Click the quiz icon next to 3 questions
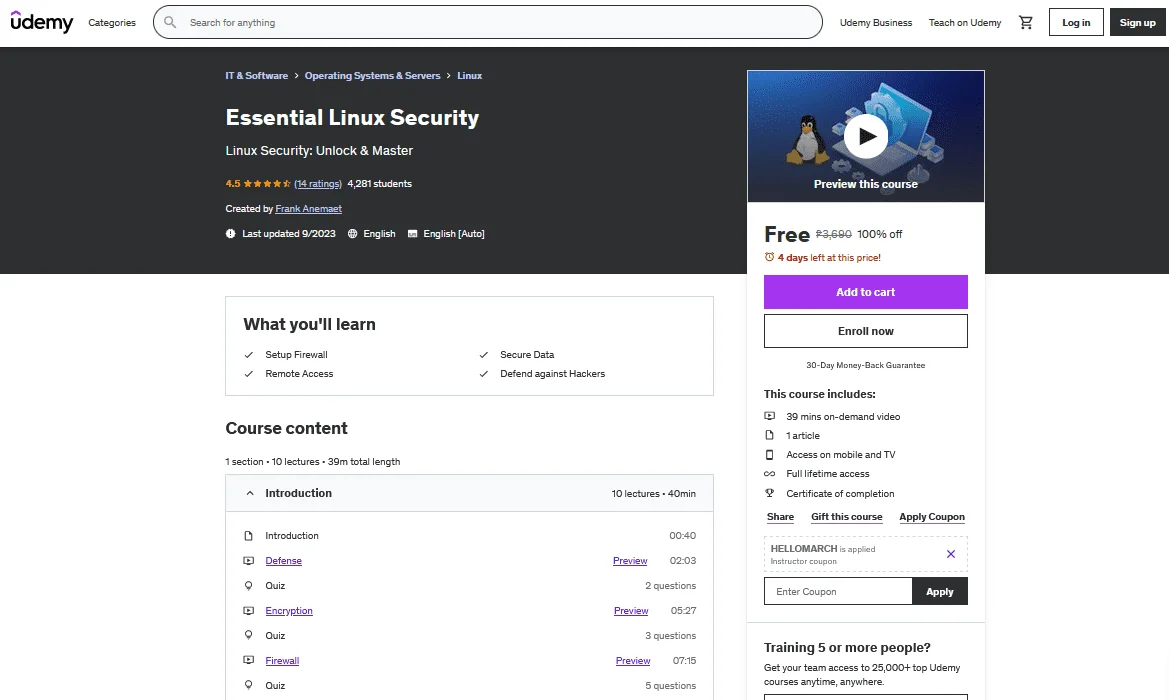This screenshot has height=700, width=1169. [248, 635]
